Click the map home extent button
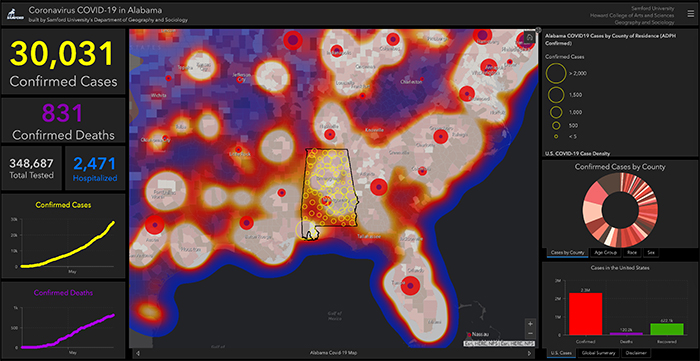The height and width of the screenshot is (361, 700). coord(529,37)
